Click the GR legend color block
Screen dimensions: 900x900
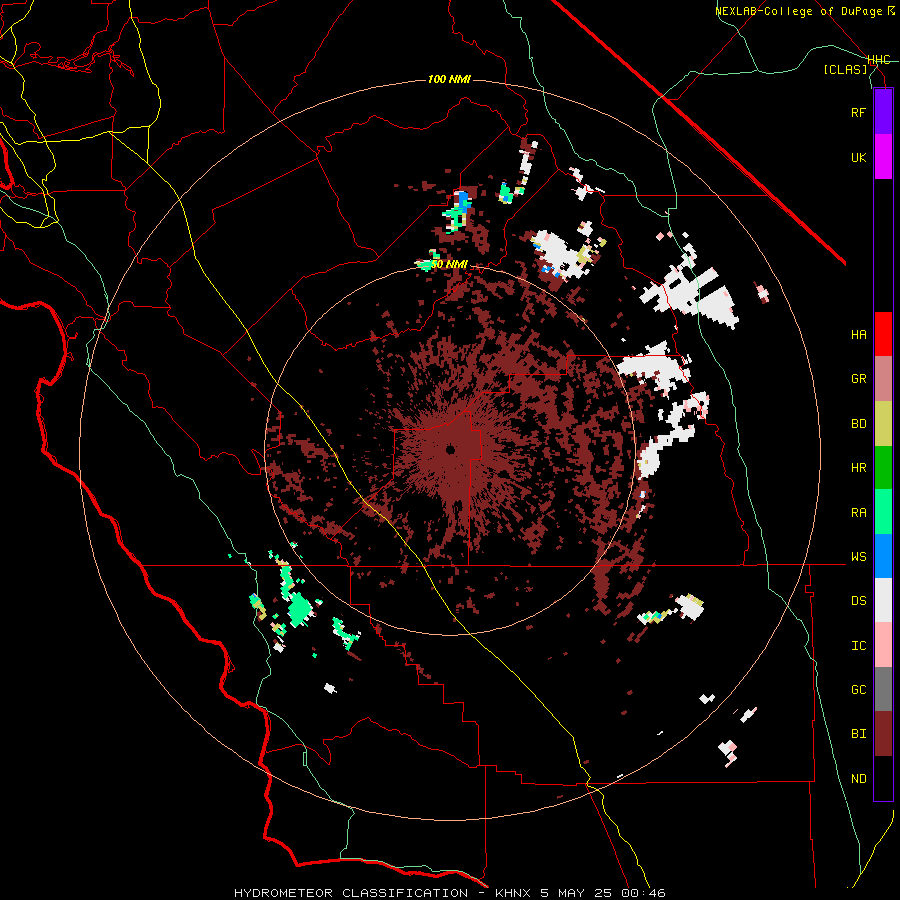(x=883, y=379)
